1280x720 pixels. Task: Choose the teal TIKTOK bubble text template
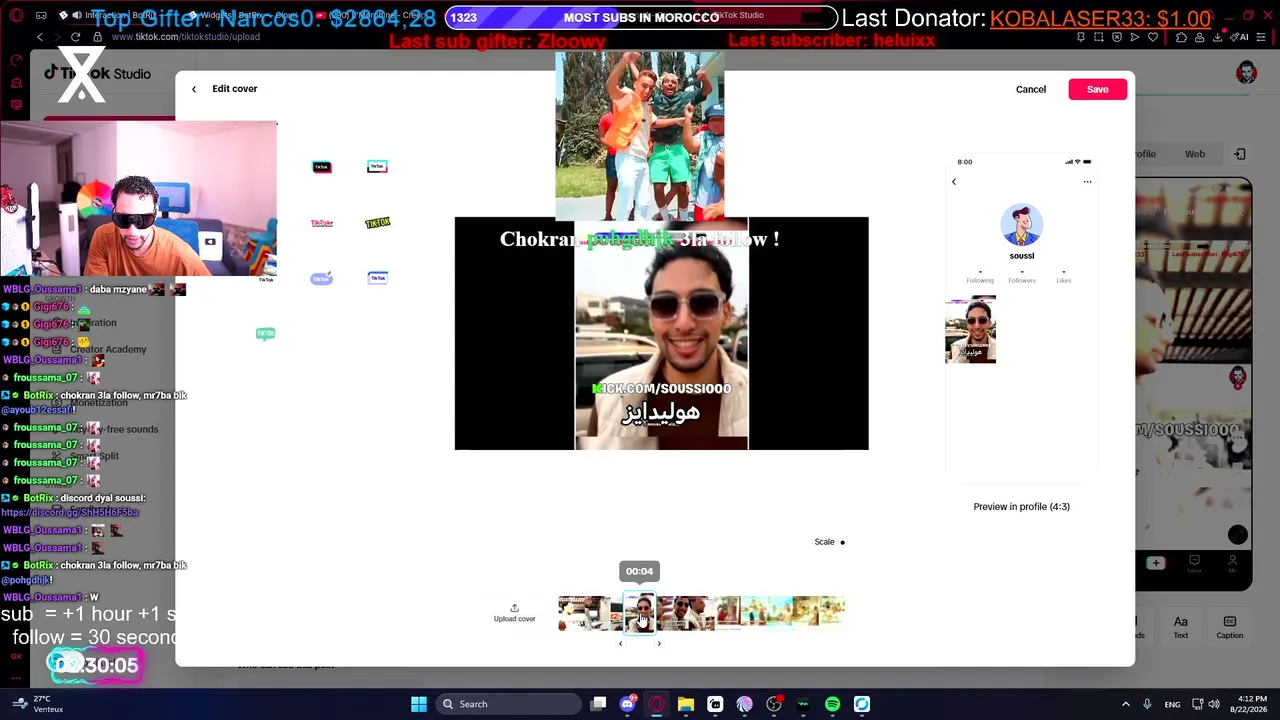tap(265, 334)
